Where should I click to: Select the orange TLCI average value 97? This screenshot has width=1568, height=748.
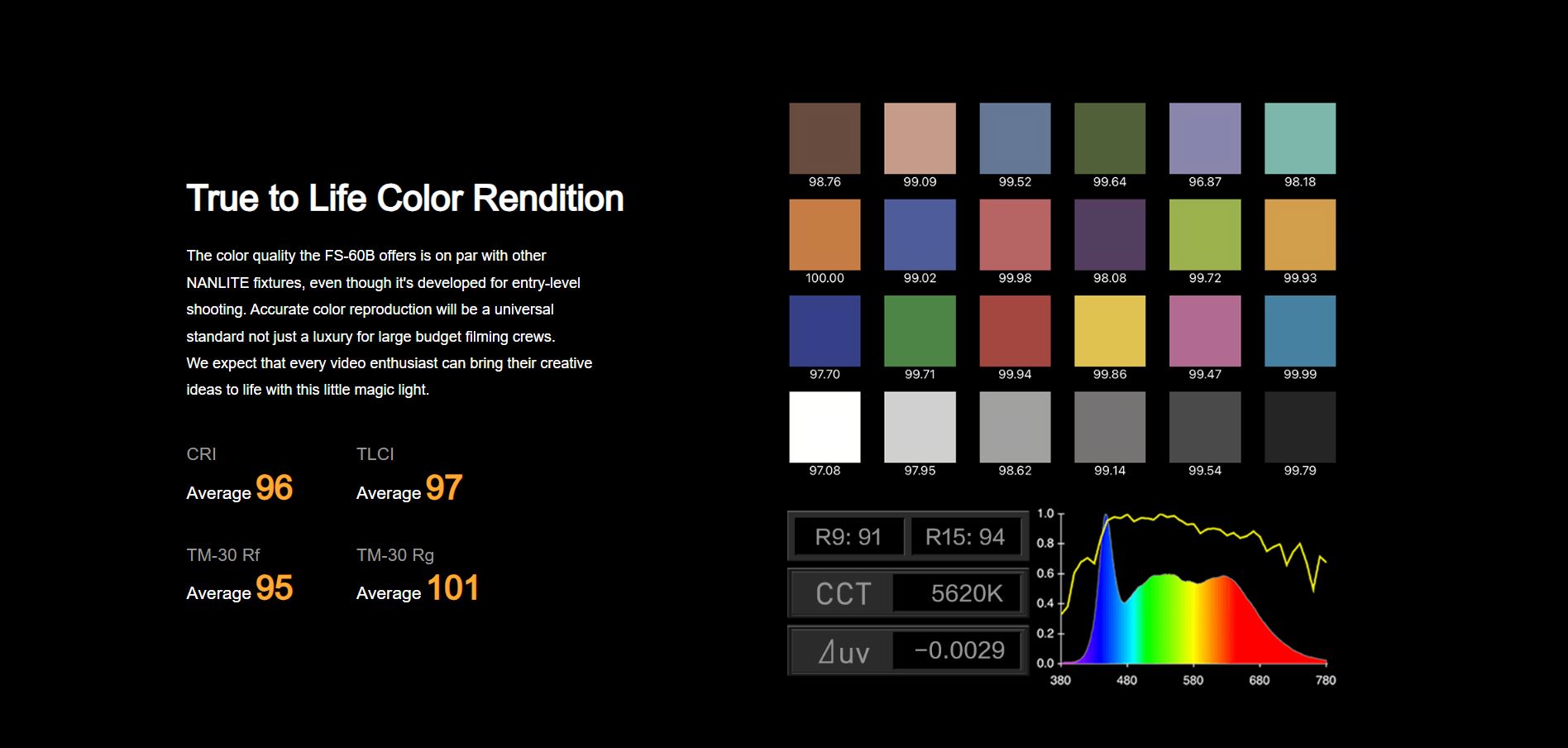pyautogui.click(x=444, y=488)
